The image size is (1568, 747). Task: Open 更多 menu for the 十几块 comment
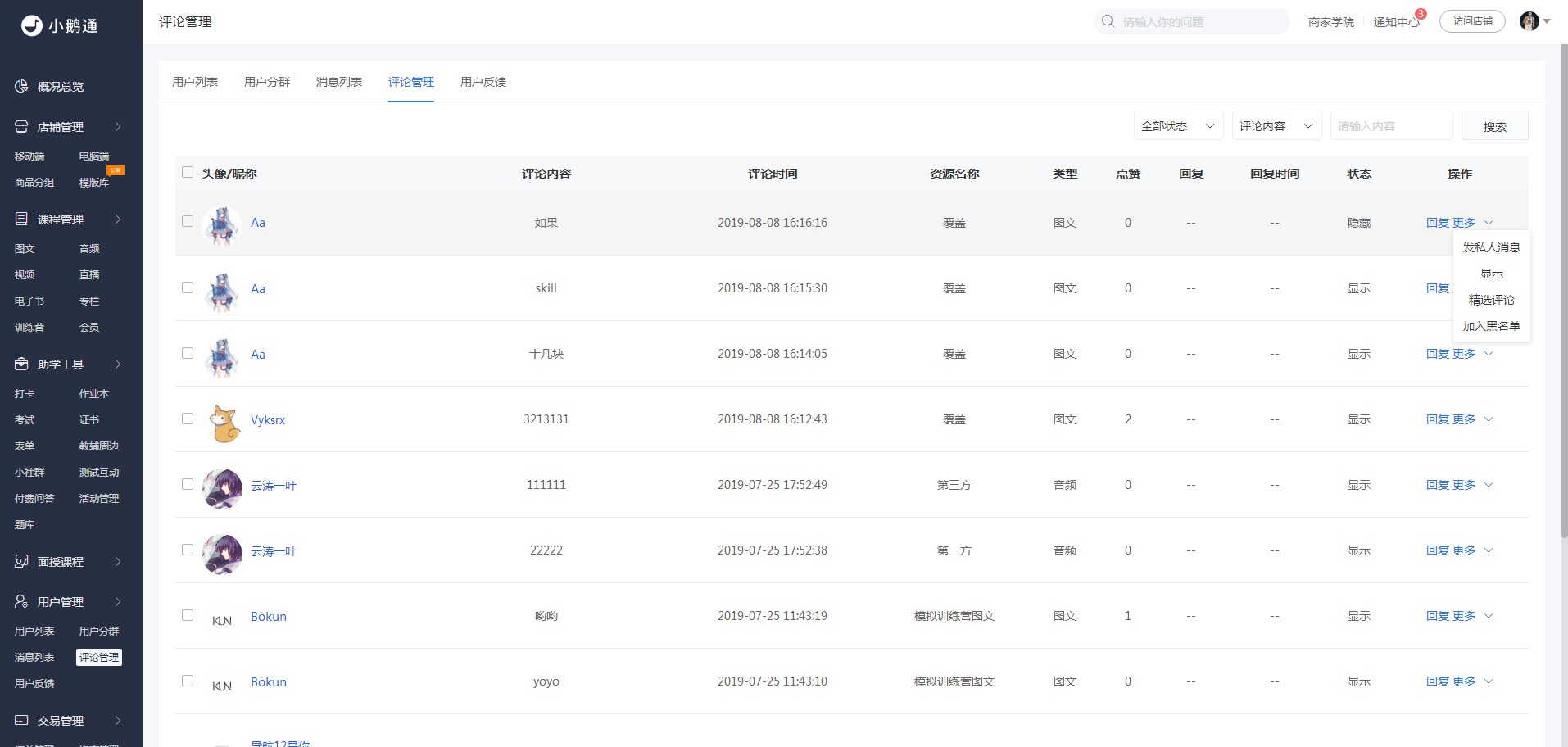click(x=1473, y=354)
